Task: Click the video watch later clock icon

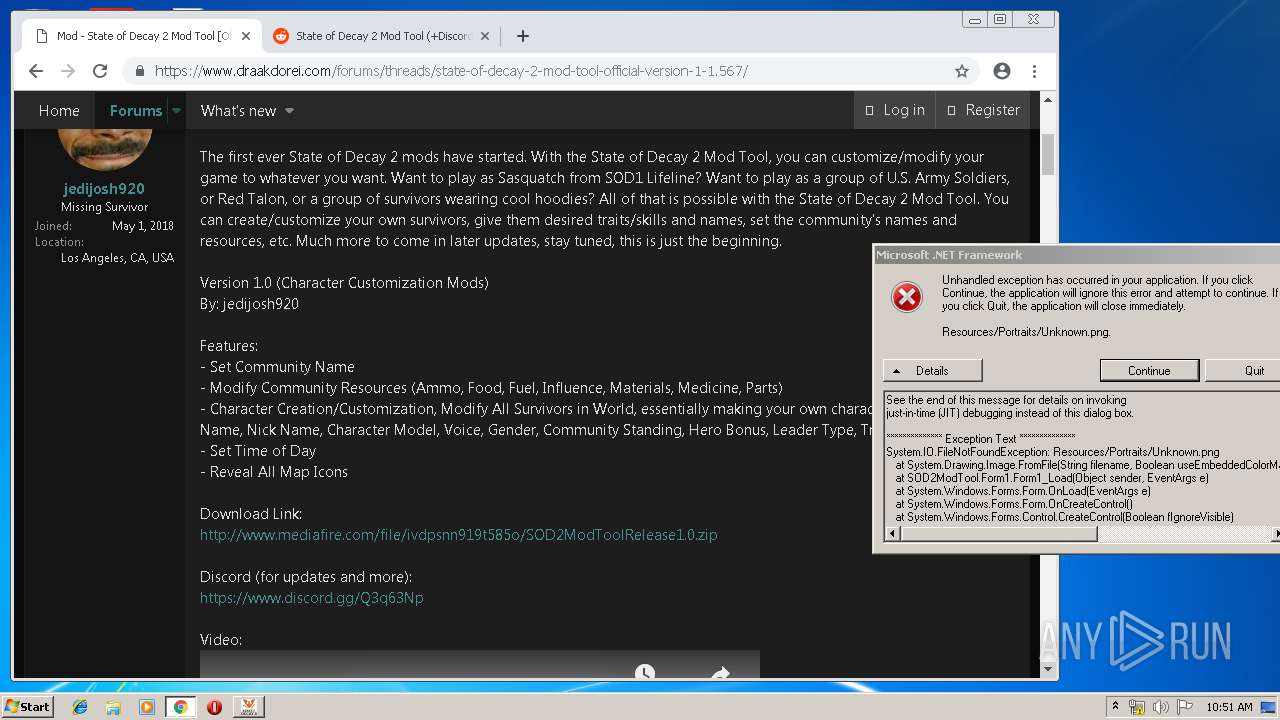Action: coord(645,672)
